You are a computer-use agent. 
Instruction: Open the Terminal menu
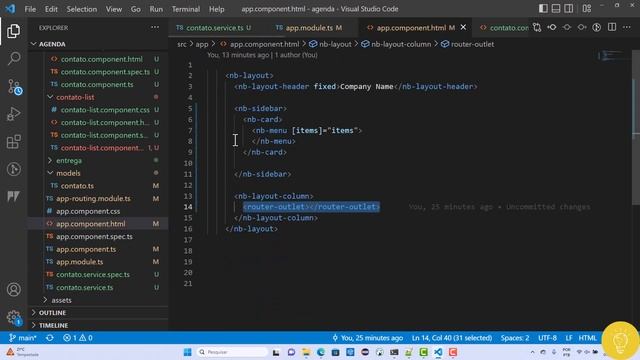[186, 9]
